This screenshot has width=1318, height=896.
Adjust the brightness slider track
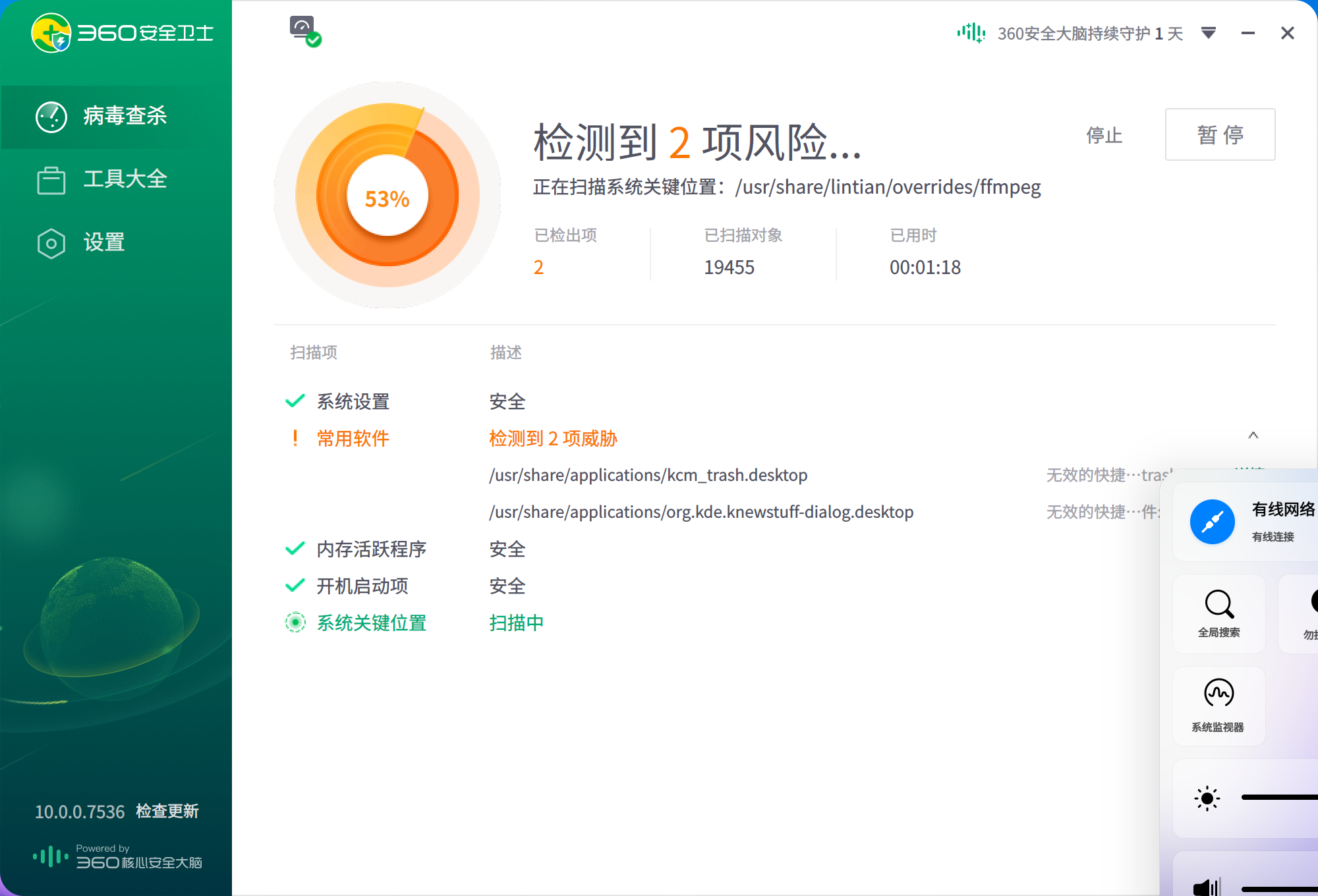click(x=1279, y=797)
